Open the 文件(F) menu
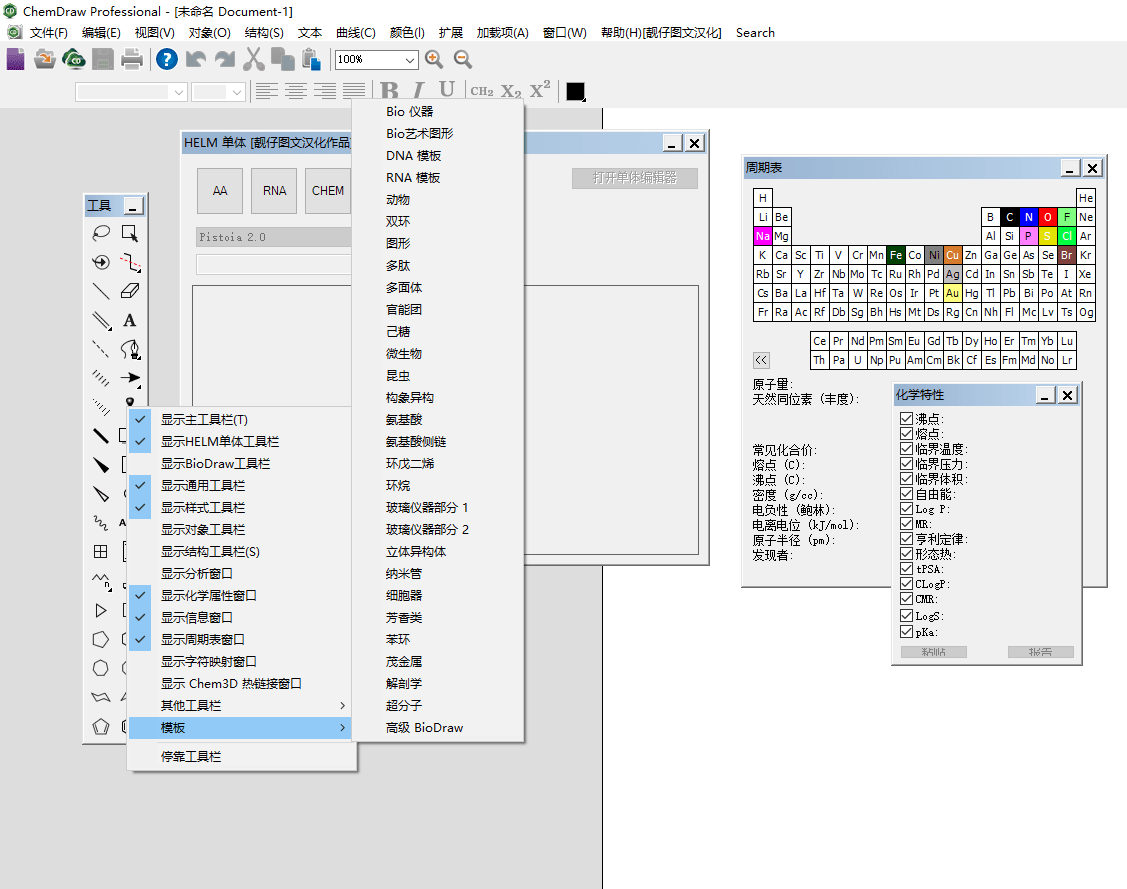This screenshot has width=1127, height=889. click(x=48, y=32)
